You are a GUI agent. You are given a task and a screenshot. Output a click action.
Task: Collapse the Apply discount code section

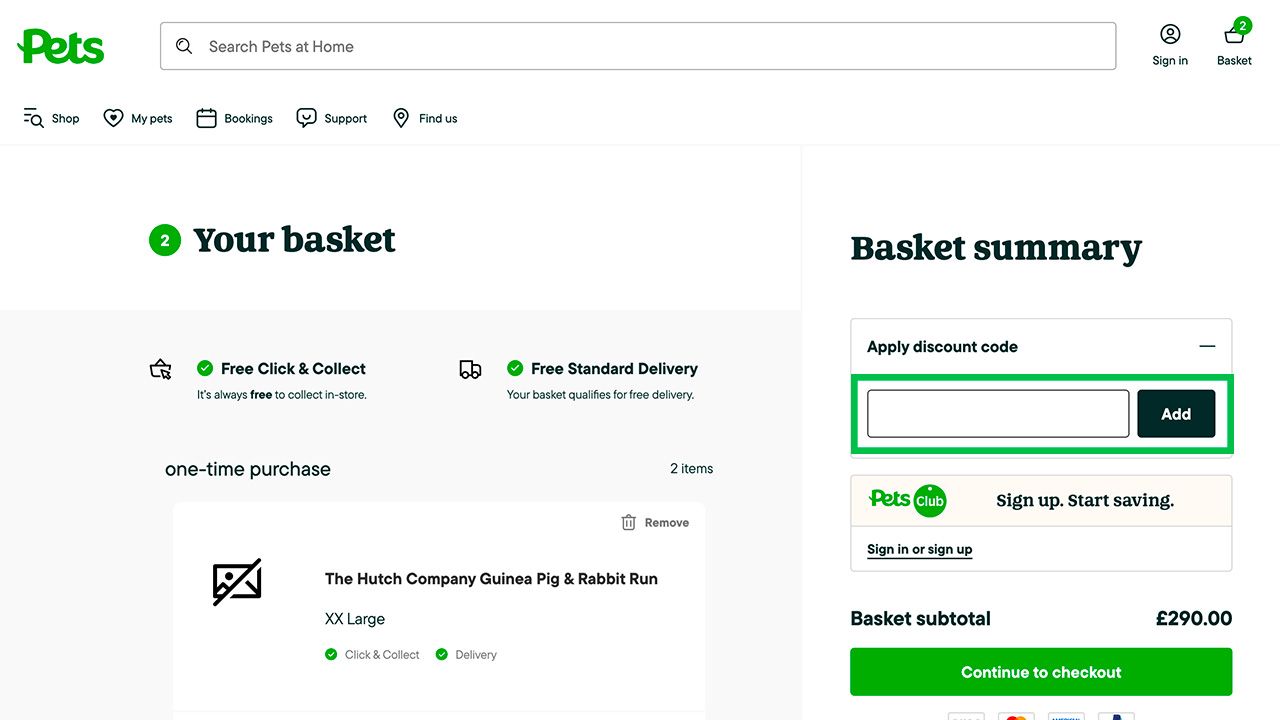pyautogui.click(x=1207, y=347)
